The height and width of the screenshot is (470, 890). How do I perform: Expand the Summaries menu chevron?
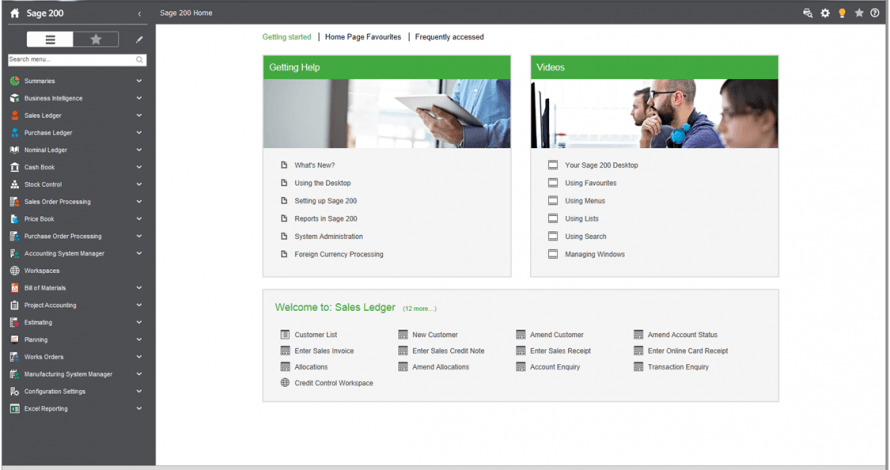139,81
